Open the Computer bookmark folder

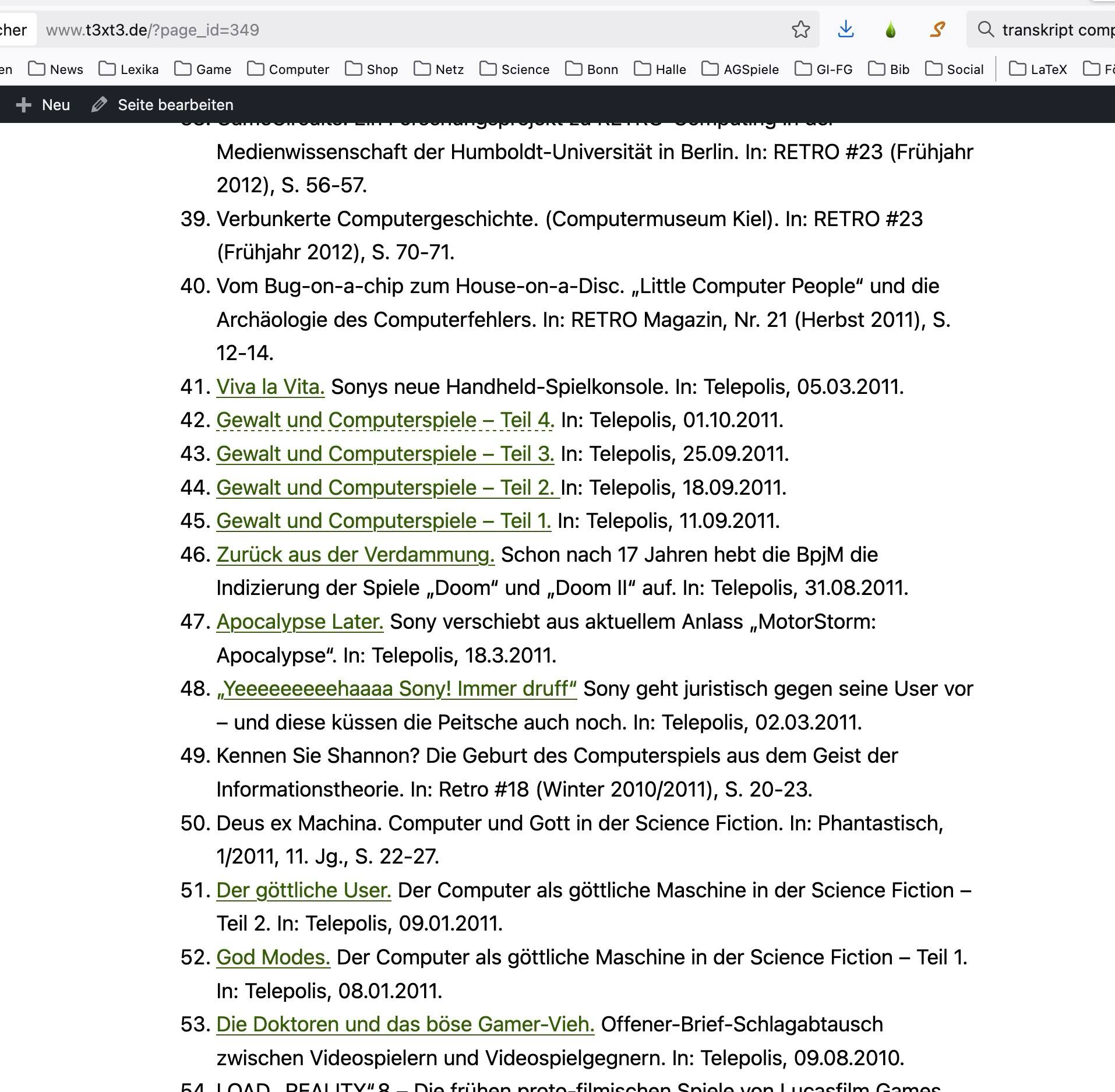tap(288, 69)
